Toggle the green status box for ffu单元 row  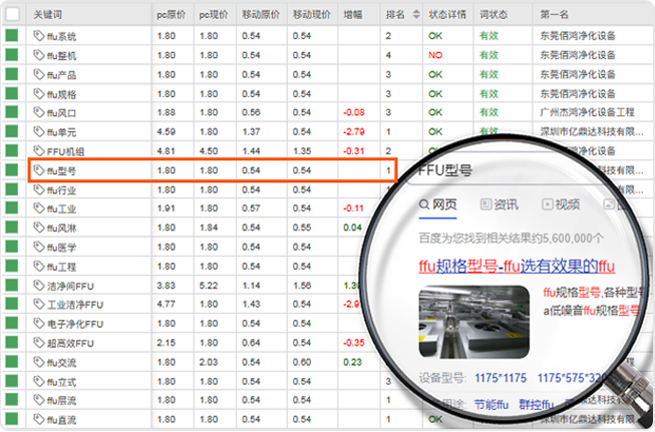coord(12,132)
